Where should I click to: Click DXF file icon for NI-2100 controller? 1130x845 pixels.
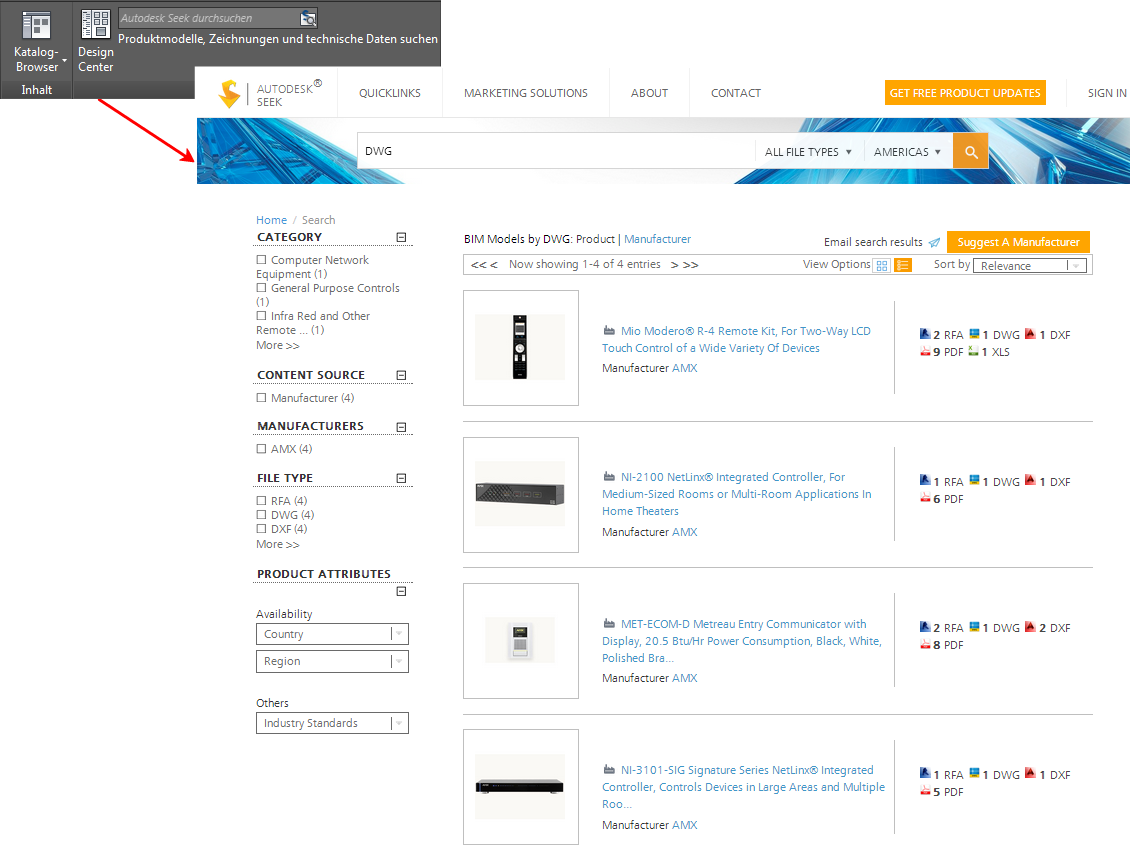[1031, 480]
